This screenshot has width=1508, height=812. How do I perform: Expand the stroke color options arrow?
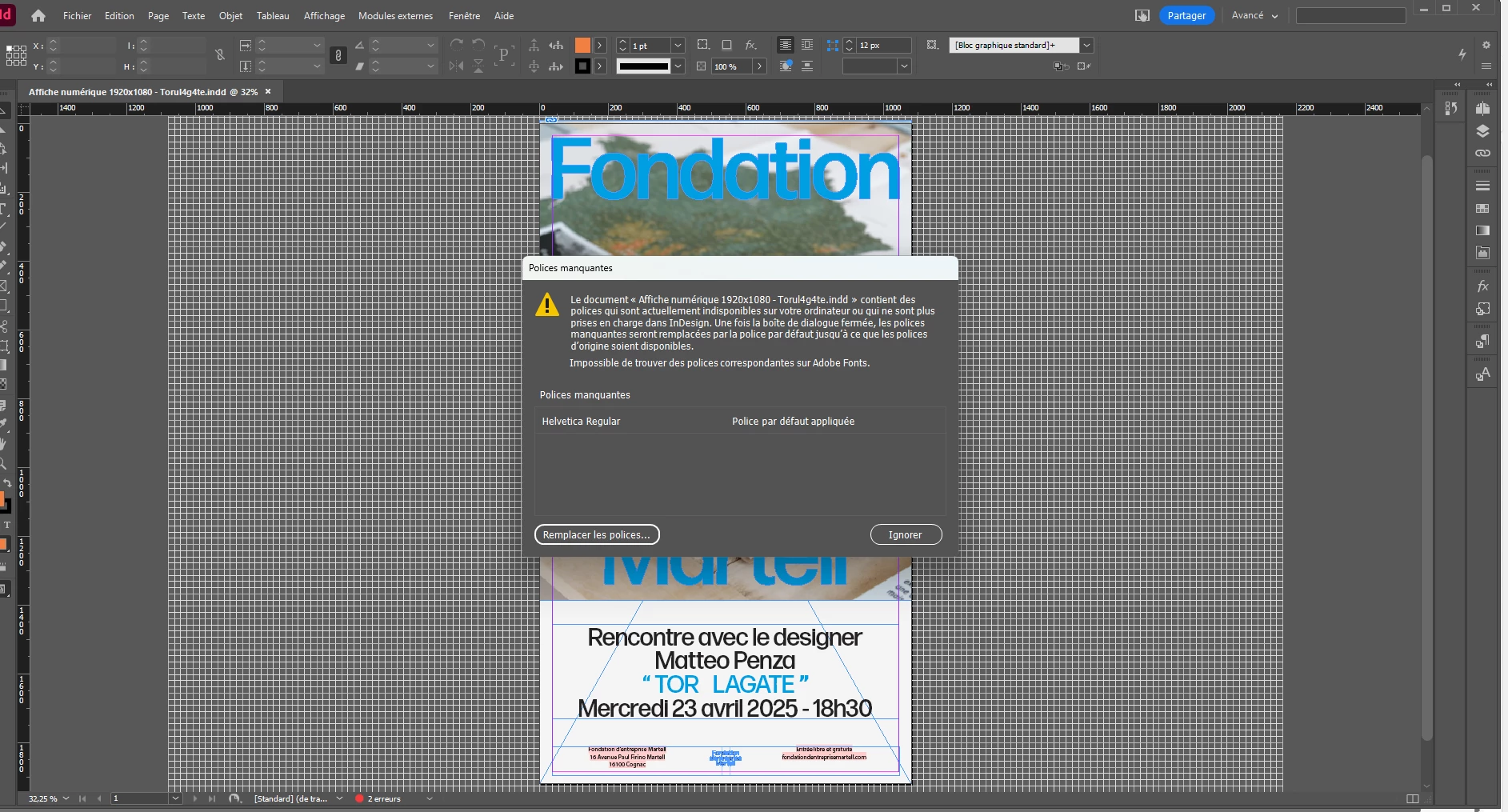pos(600,66)
